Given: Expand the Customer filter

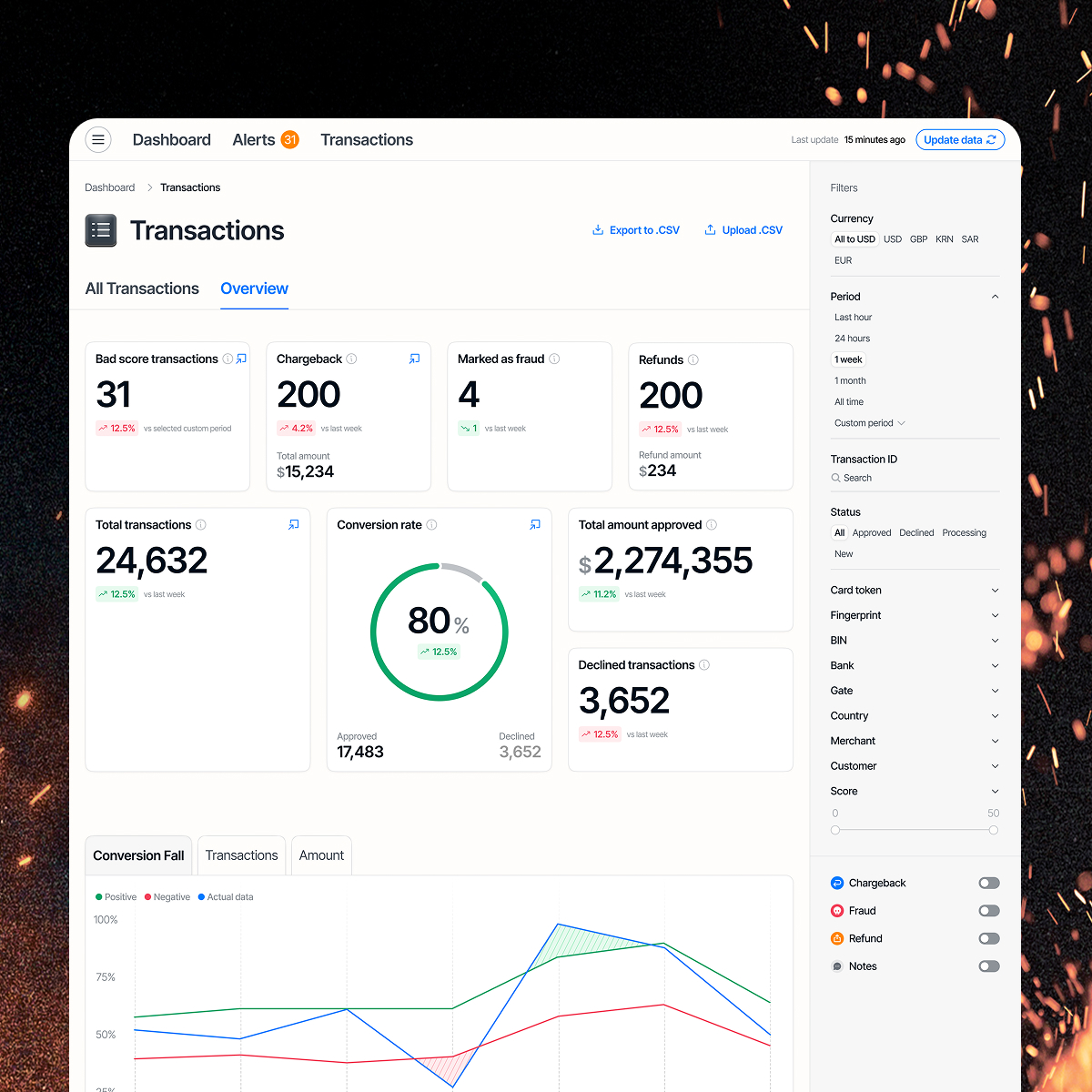Looking at the screenshot, I should click(915, 766).
